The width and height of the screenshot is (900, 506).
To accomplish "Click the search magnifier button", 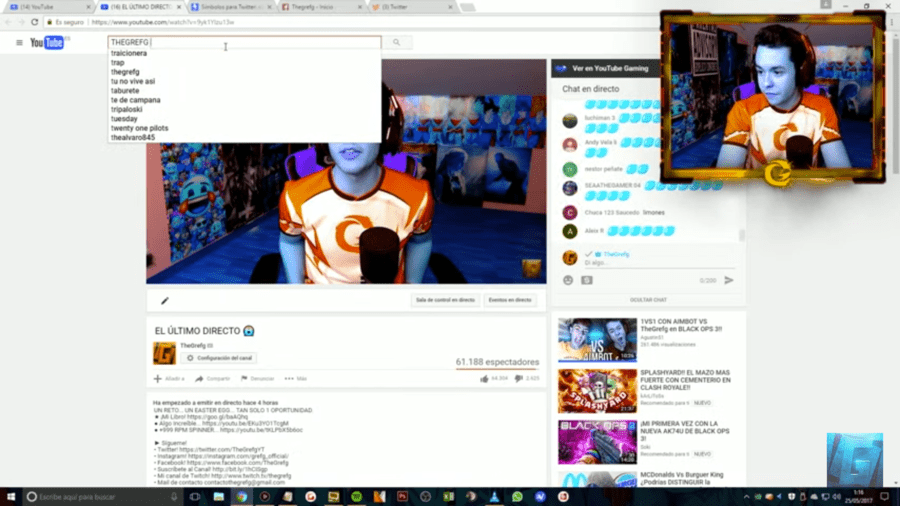I will click(x=396, y=42).
